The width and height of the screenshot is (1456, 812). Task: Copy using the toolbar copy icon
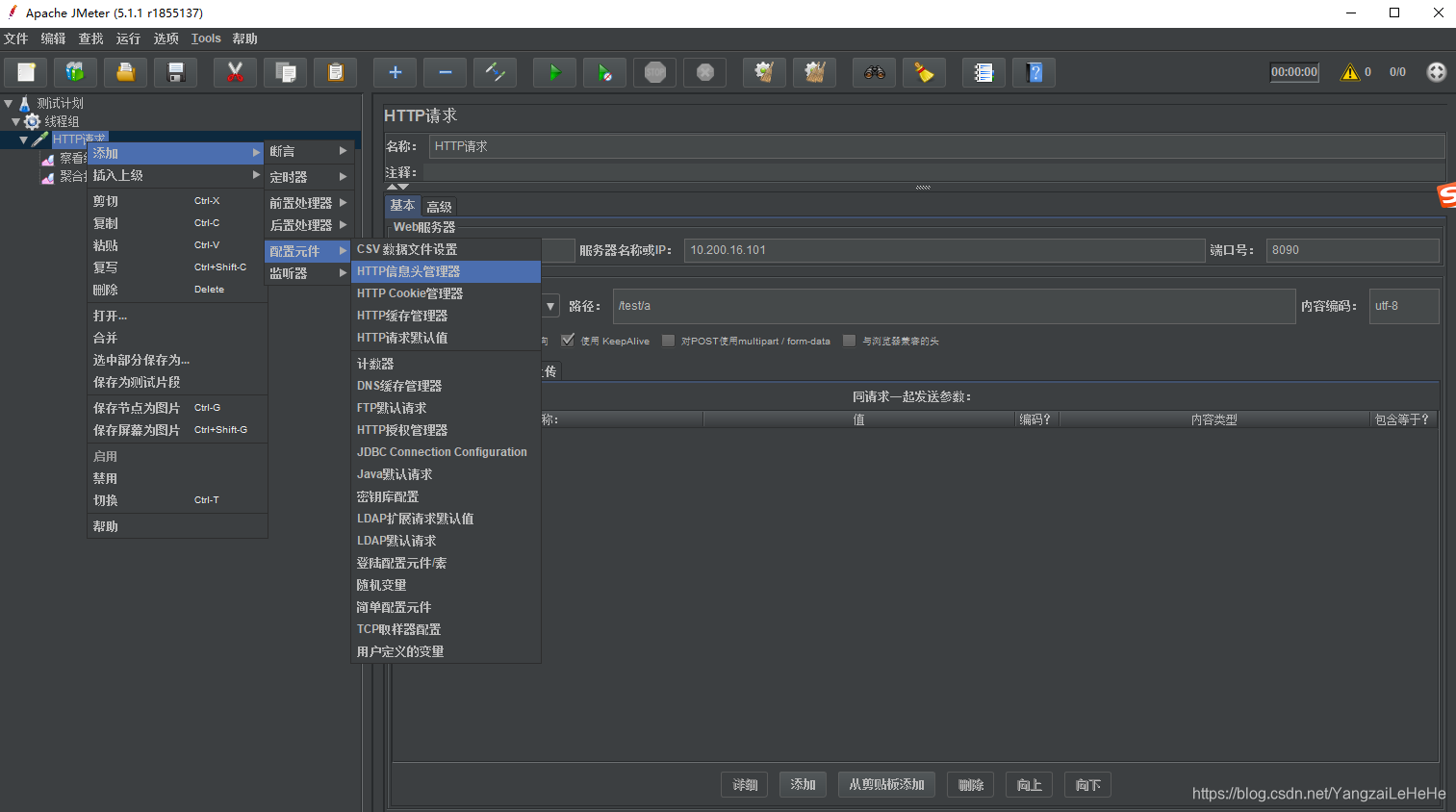click(285, 72)
